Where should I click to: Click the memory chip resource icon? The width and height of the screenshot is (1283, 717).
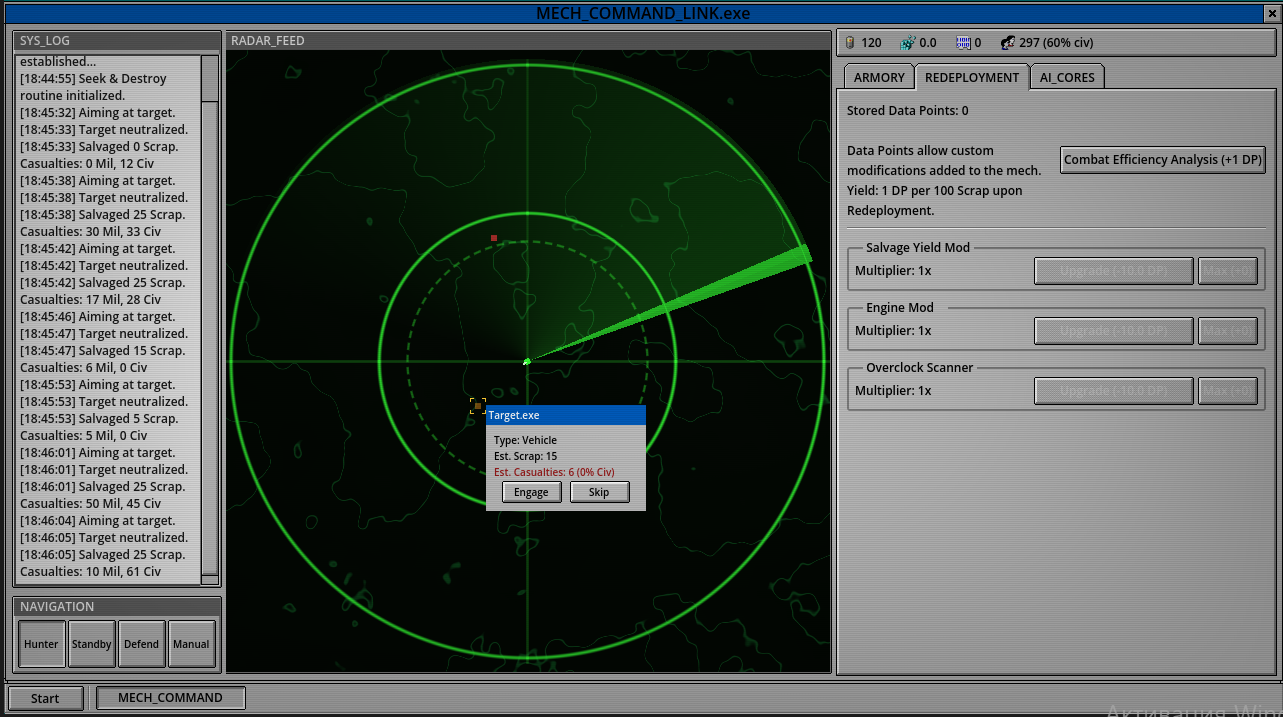[963, 43]
